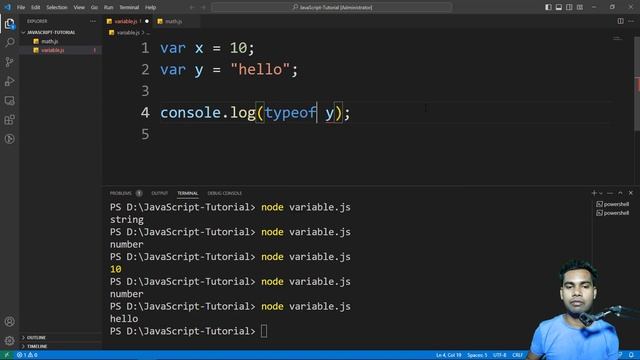Open editor more actions ellipsis
The height and width of the screenshot is (360, 640).
631,21
